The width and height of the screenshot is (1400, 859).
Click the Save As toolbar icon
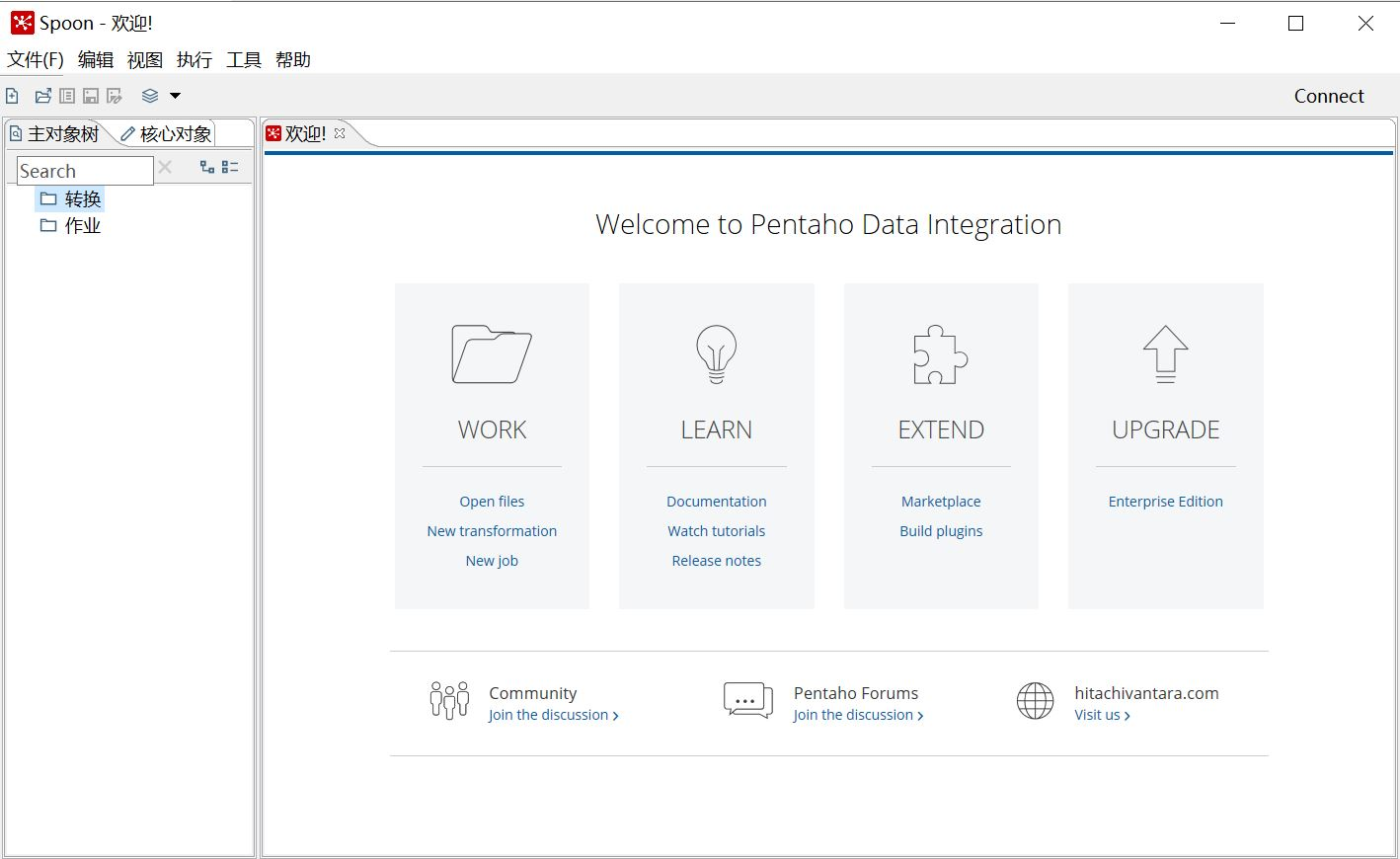coord(115,96)
